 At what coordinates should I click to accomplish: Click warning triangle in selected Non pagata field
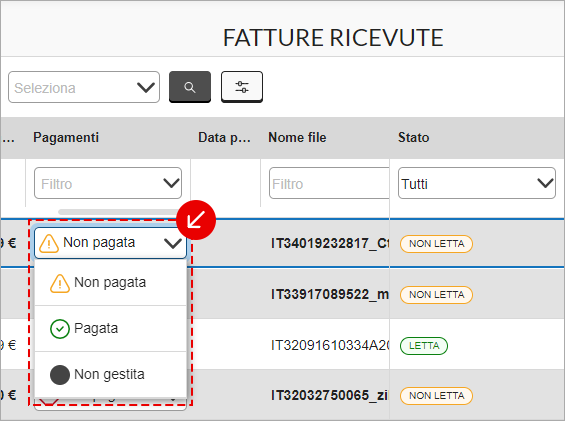click(49, 243)
